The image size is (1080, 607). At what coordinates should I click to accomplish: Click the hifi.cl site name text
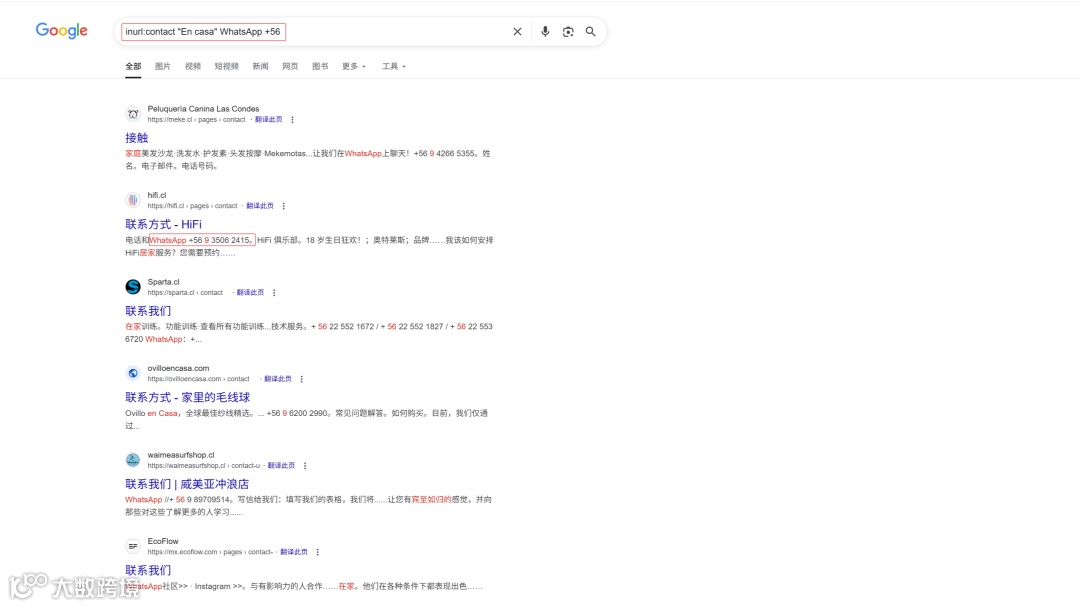156,195
